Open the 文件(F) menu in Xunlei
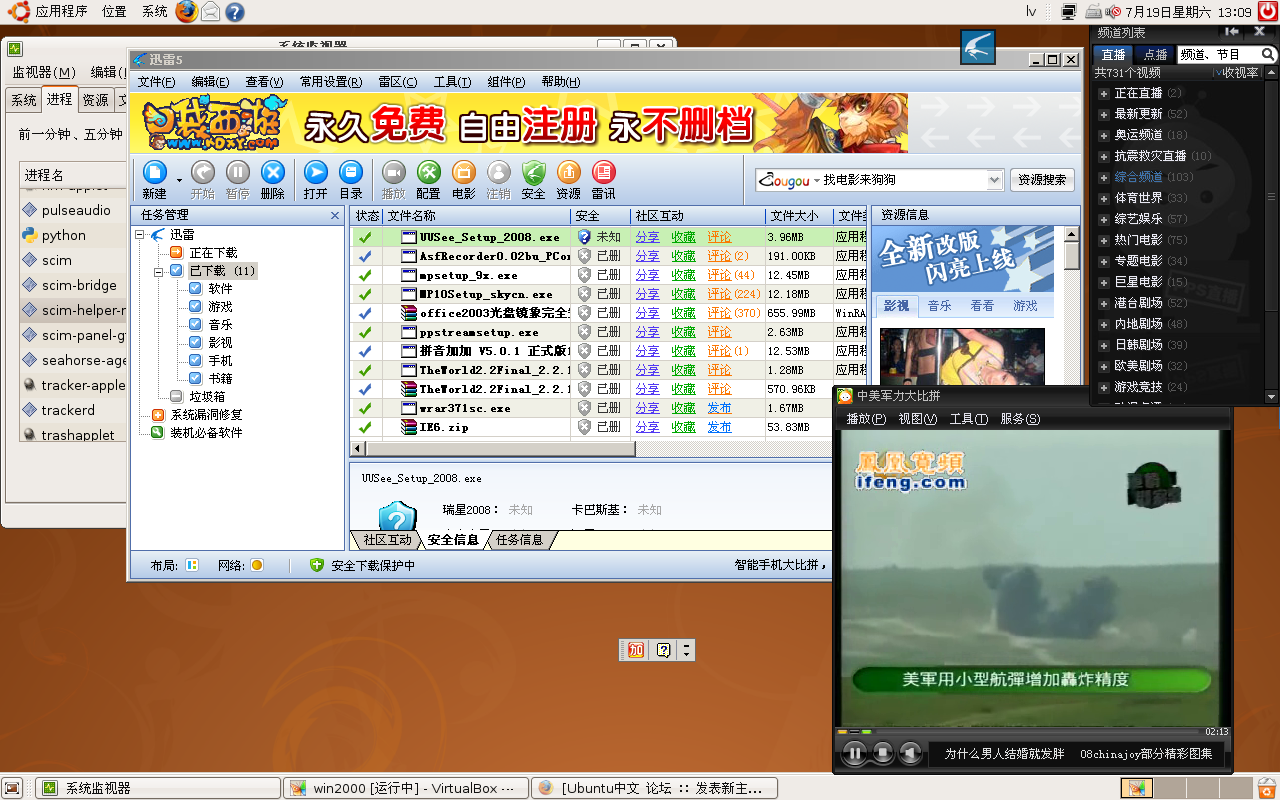Image resolution: width=1280 pixels, height=800 pixels. tap(156, 82)
